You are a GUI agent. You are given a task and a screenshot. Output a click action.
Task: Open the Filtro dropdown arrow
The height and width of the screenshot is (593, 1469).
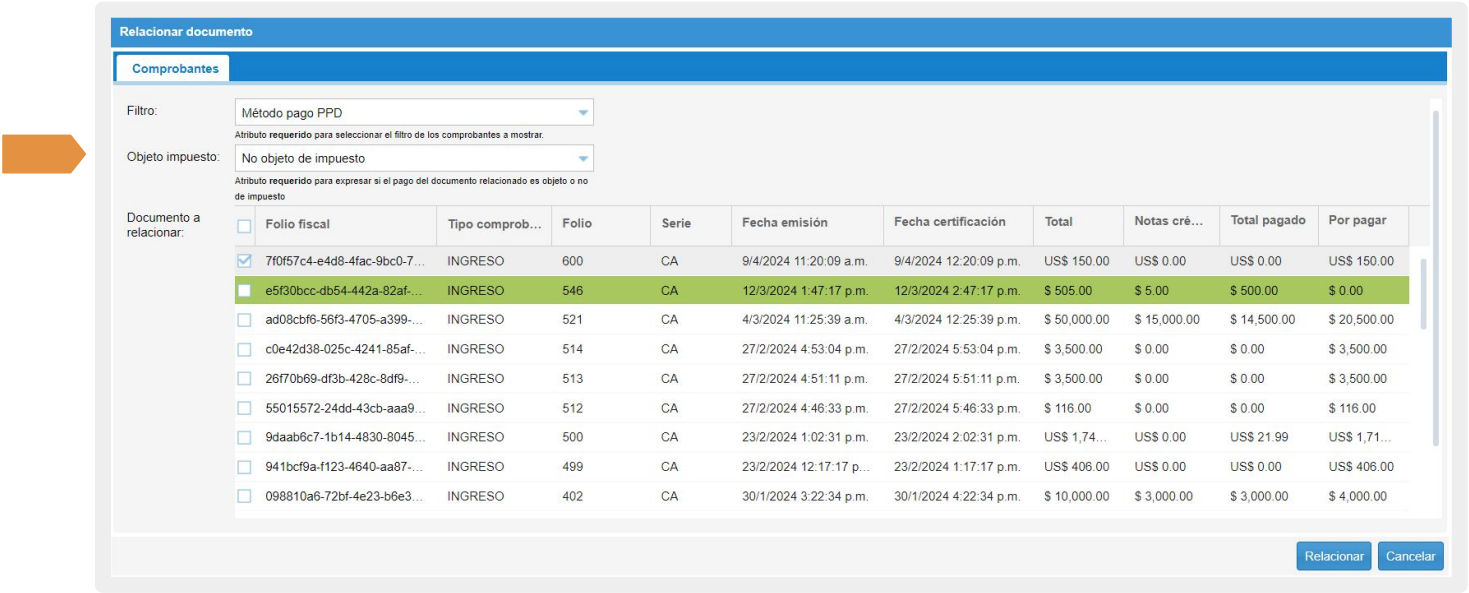(583, 113)
